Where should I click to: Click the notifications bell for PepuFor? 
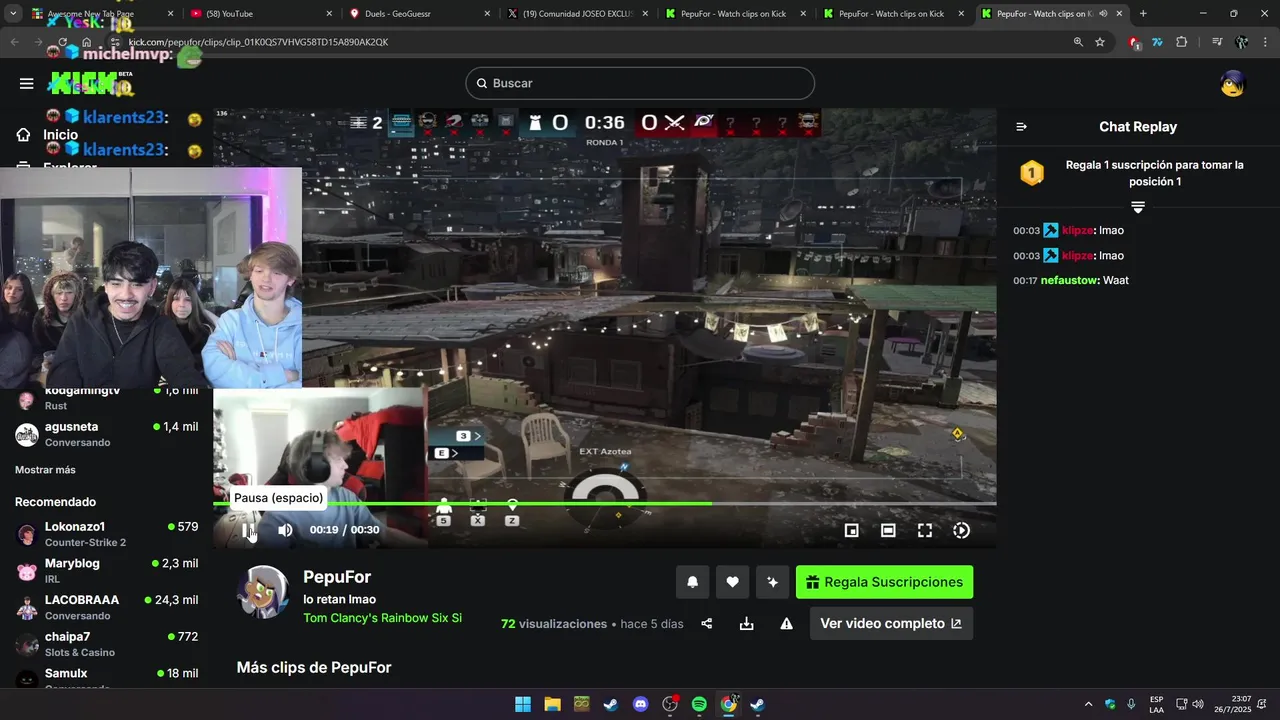[692, 582]
